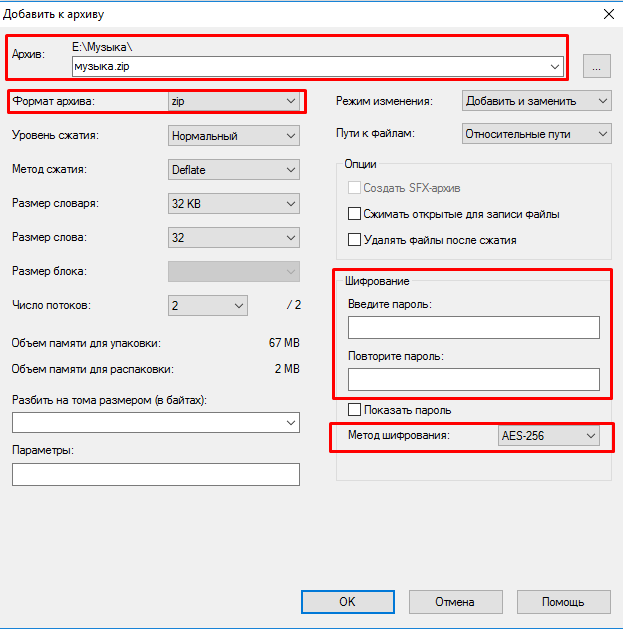
Task: Click the browse button next to archive name
Action: click(x=596, y=67)
